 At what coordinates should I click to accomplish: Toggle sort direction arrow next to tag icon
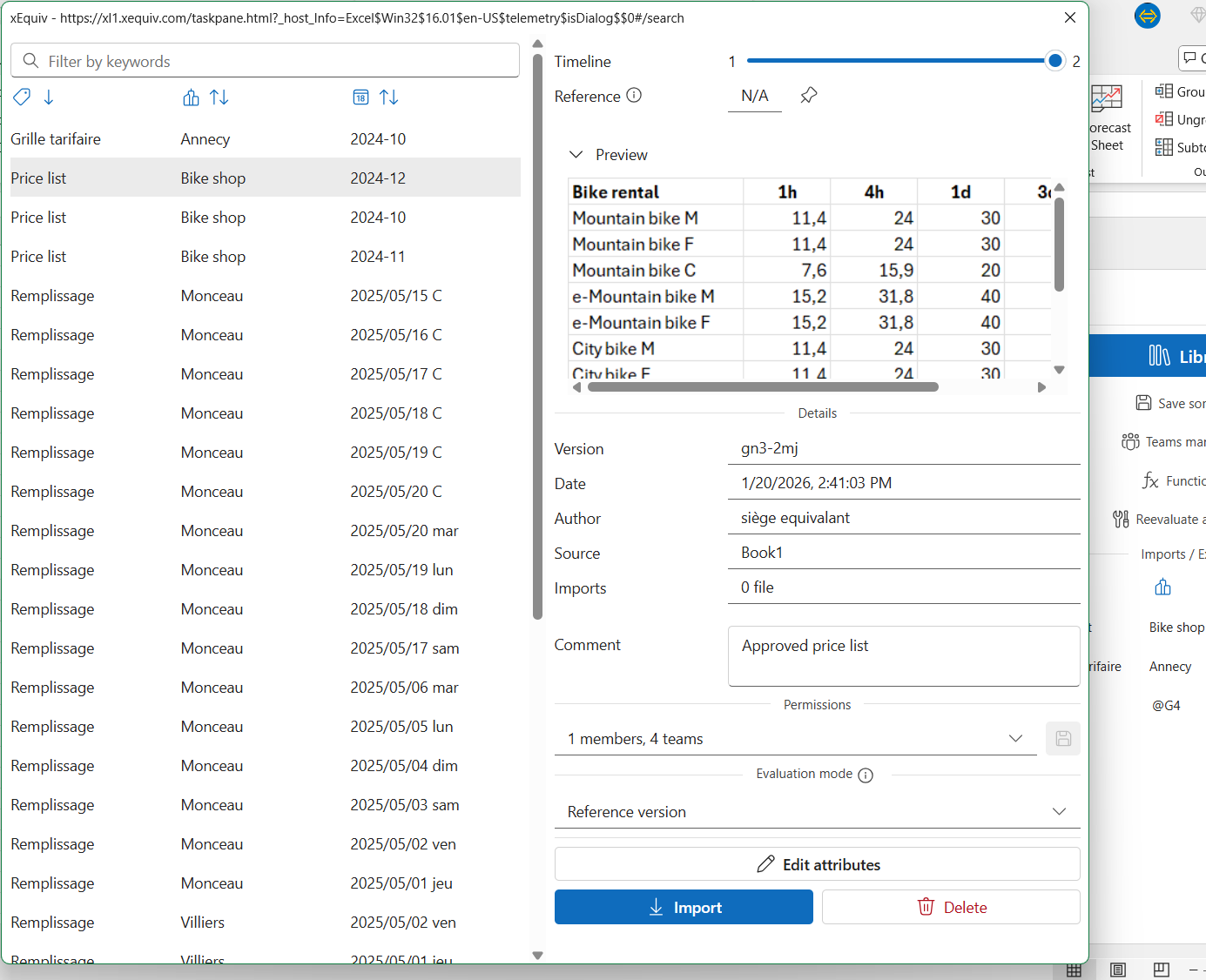tap(49, 97)
